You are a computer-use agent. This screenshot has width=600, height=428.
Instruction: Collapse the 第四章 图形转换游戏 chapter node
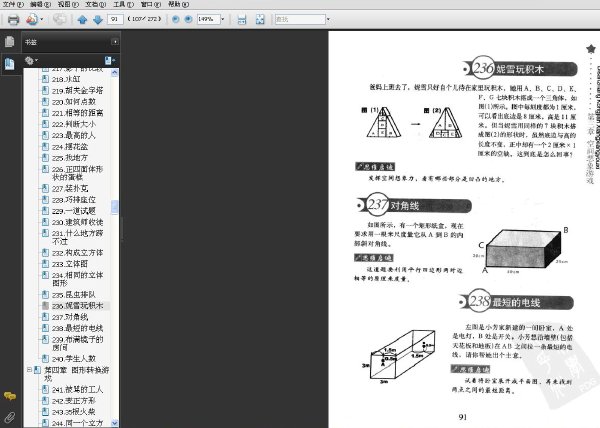click(29, 369)
